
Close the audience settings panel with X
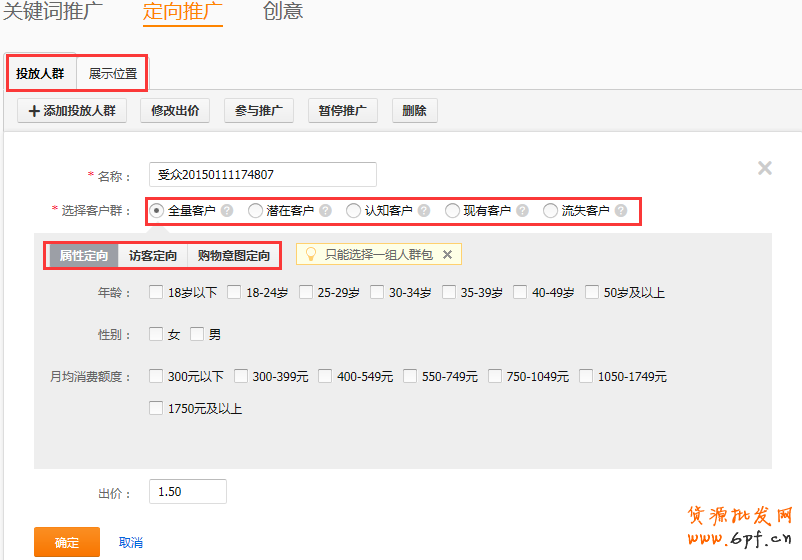[x=765, y=168]
